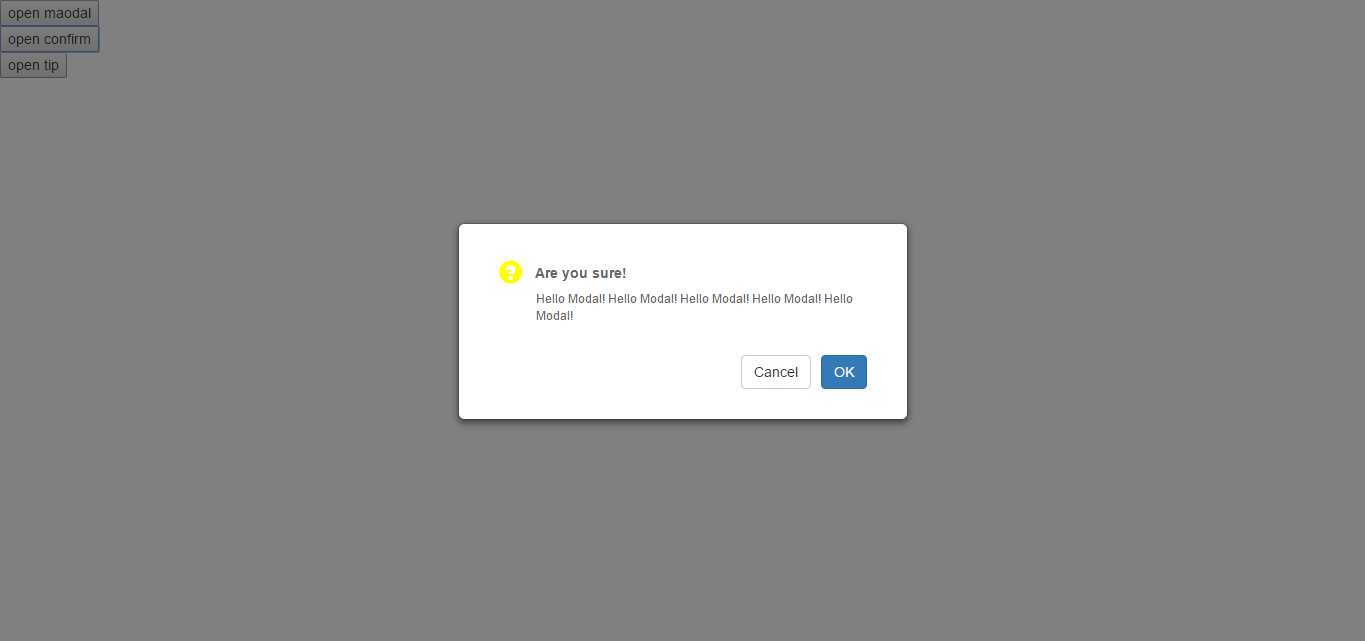Reopen the confirm via 'open confirm'
This screenshot has height=641, width=1365.
[49, 39]
